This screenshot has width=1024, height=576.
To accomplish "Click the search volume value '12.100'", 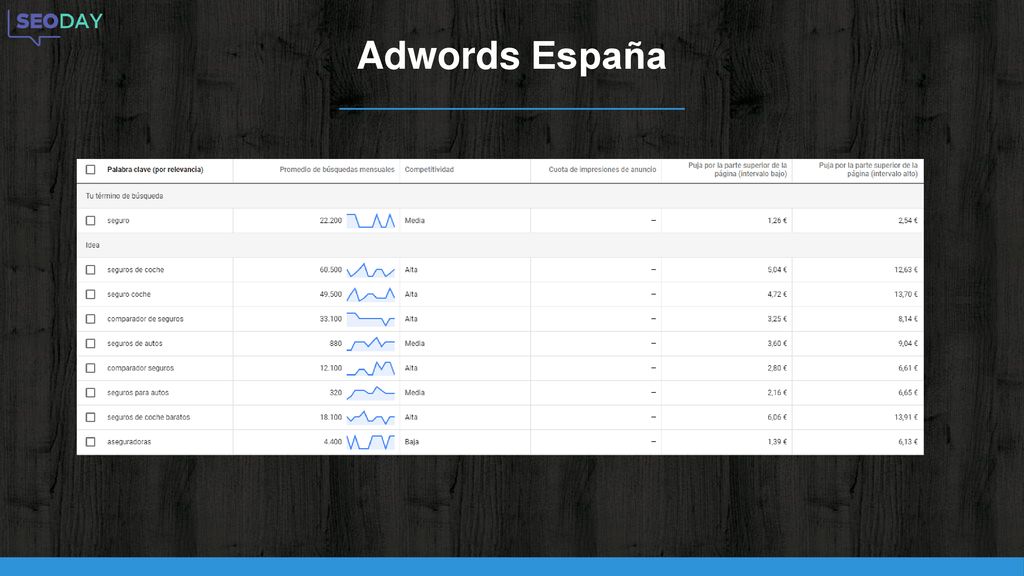I will coord(330,368).
